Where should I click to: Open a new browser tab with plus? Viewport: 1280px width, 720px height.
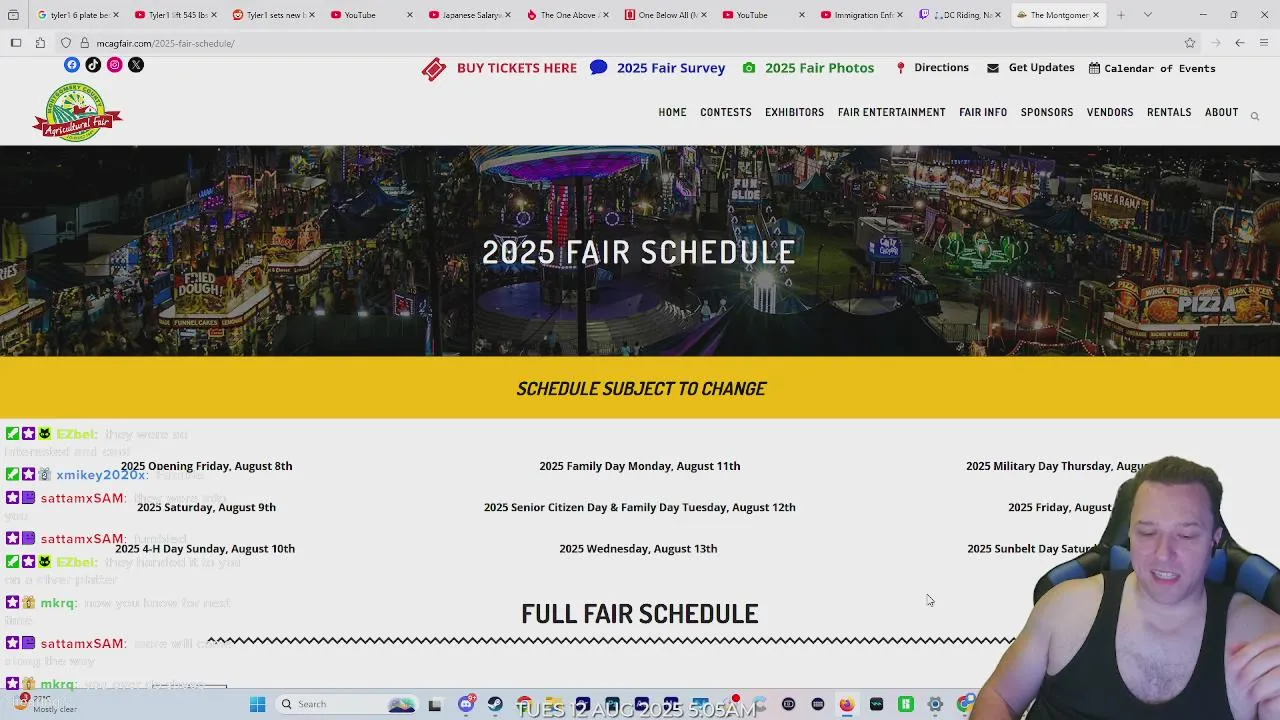click(1121, 15)
